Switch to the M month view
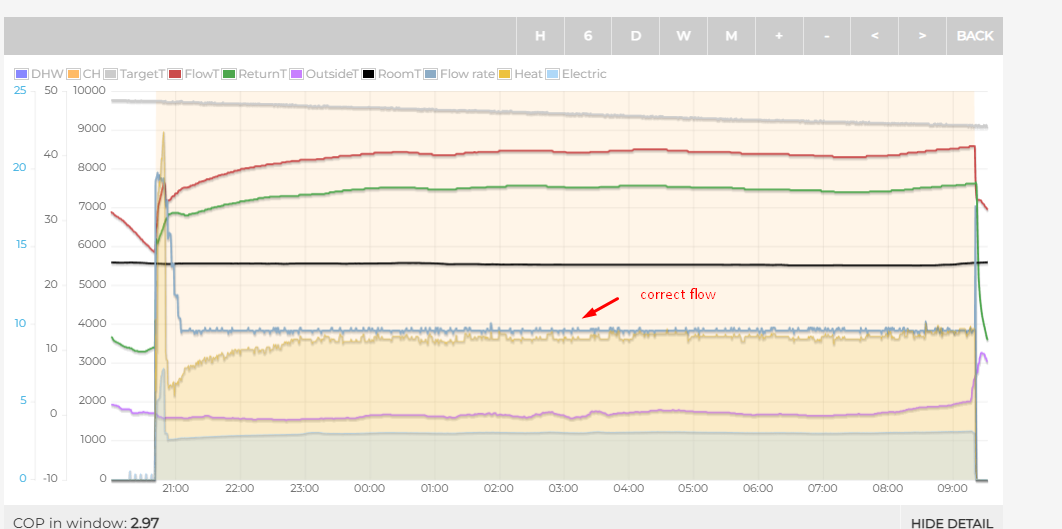1062x529 pixels. click(x=731, y=36)
